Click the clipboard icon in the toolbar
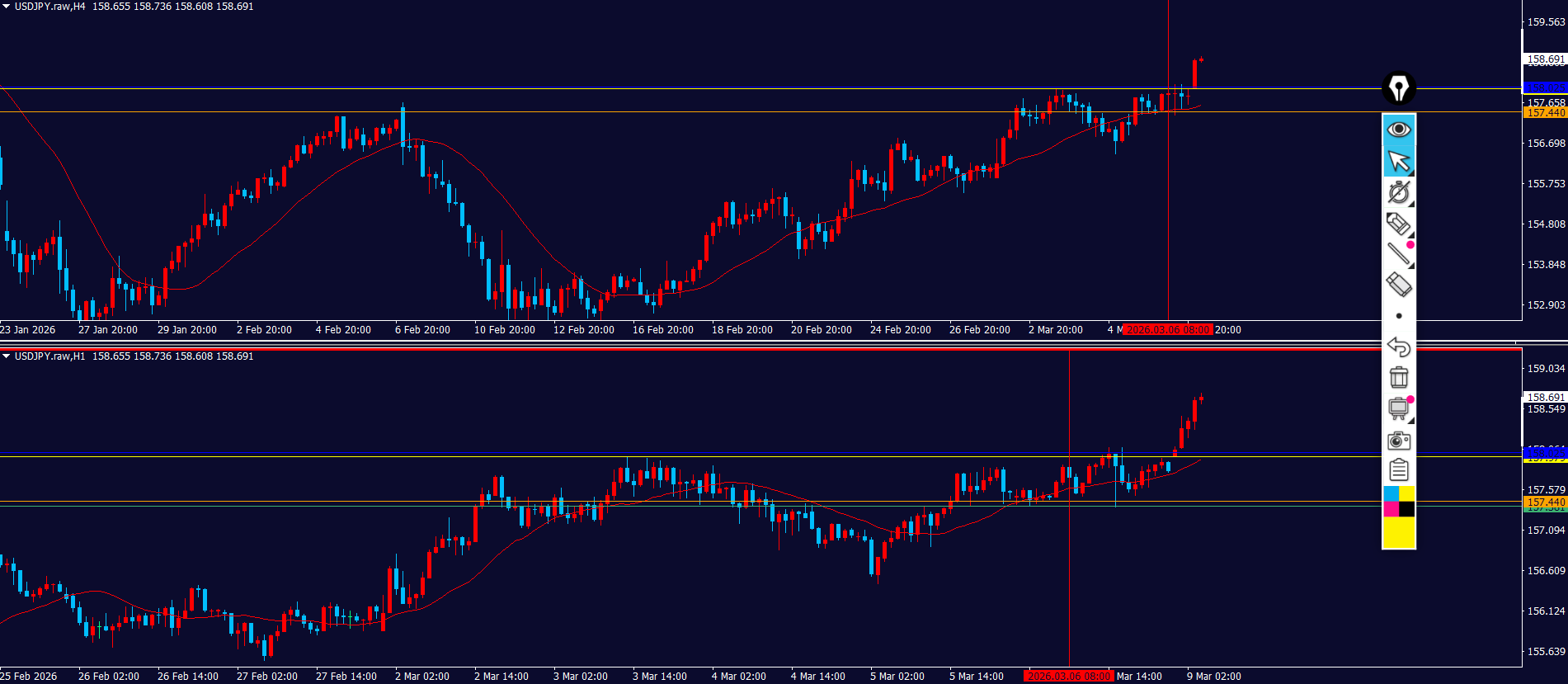 pyautogui.click(x=1398, y=470)
